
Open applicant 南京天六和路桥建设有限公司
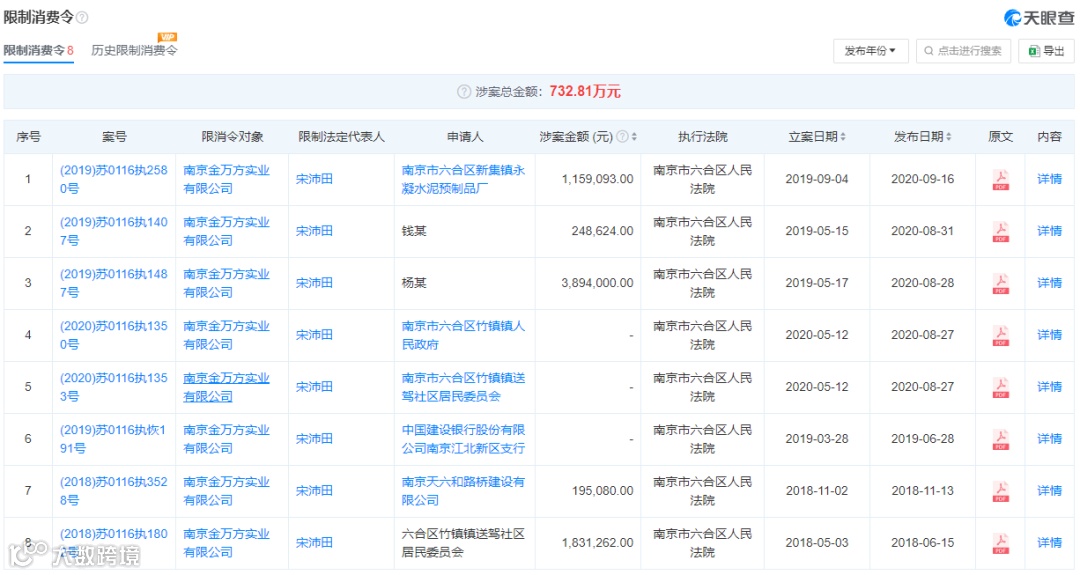tap(464, 491)
